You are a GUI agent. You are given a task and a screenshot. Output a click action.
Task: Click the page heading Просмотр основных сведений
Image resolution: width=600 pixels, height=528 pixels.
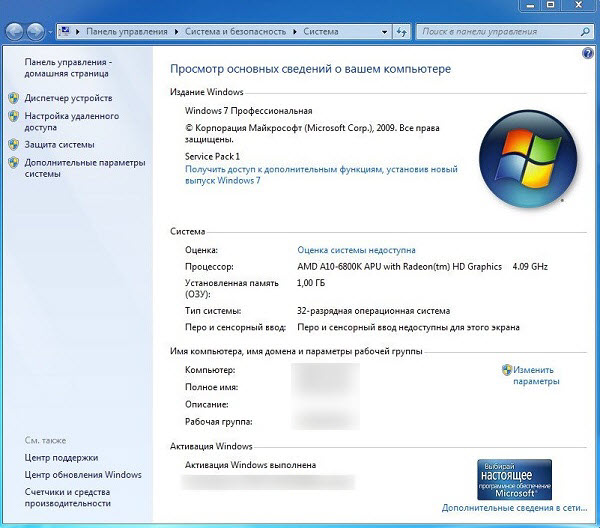[310, 69]
